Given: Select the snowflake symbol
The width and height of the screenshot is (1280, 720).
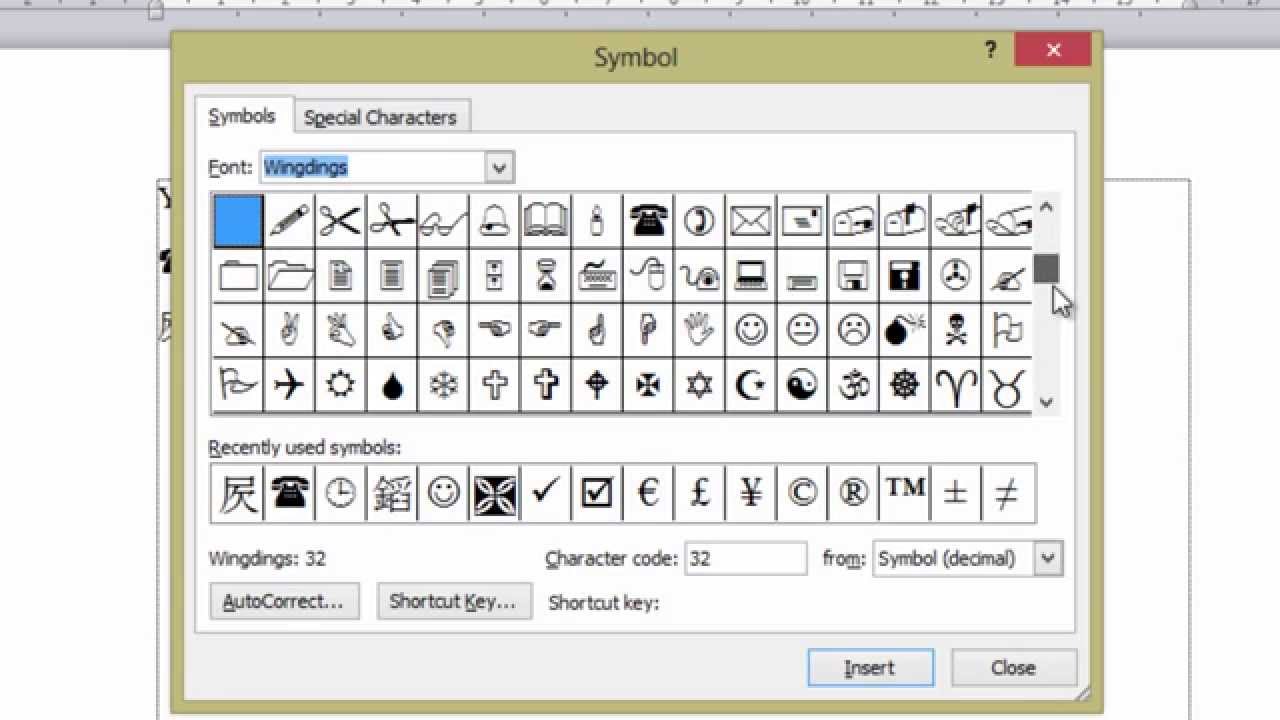Looking at the screenshot, I should tap(443, 385).
